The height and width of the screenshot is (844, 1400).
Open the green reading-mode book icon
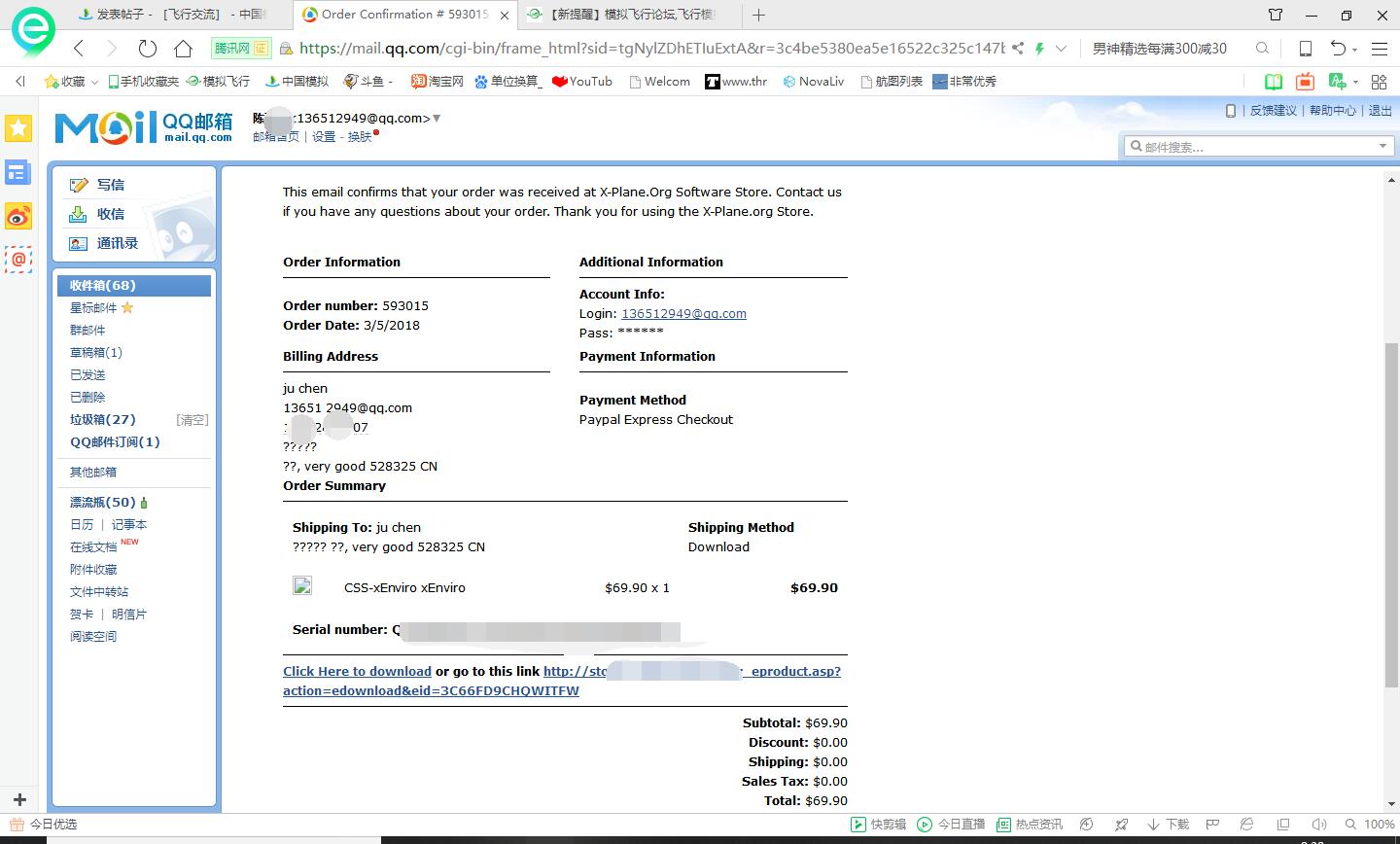(1273, 82)
